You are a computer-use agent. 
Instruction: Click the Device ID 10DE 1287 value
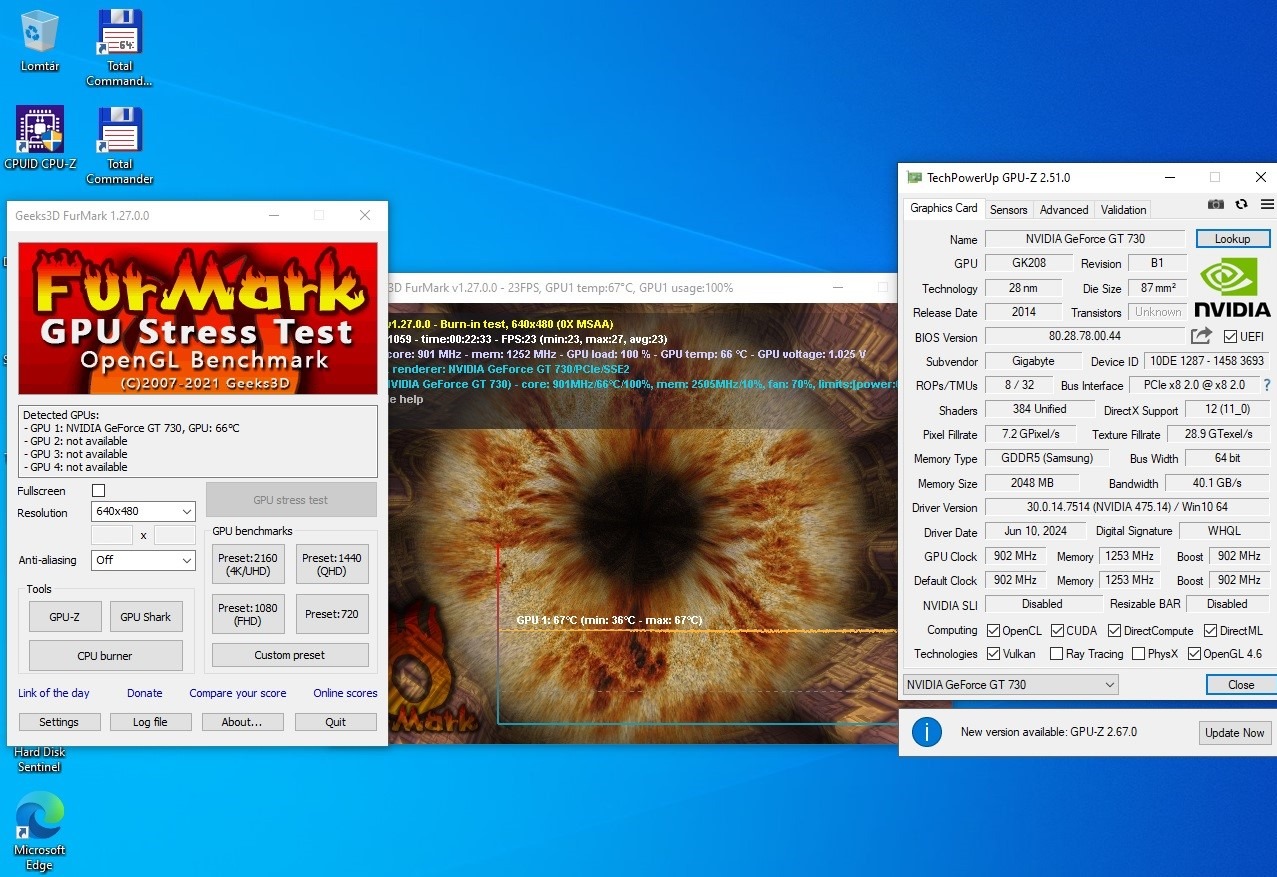[x=1207, y=361]
